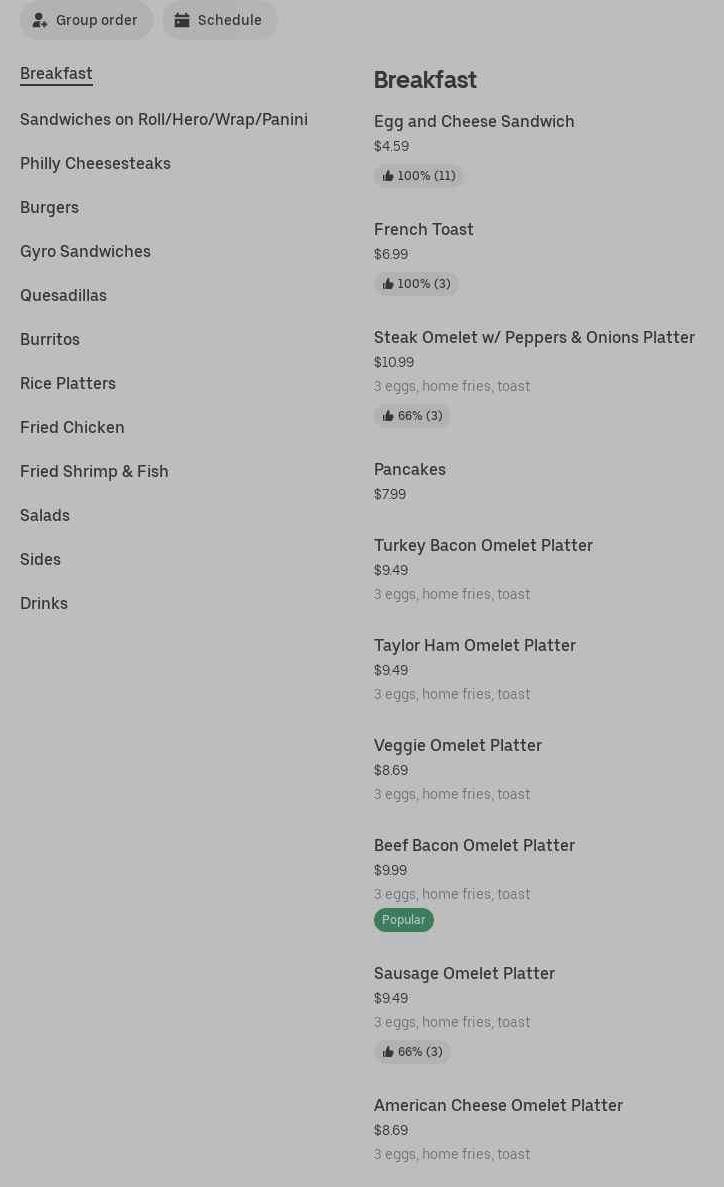Open Veggie Omelet Platter details

pyautogui.click(x=458, y=746)
